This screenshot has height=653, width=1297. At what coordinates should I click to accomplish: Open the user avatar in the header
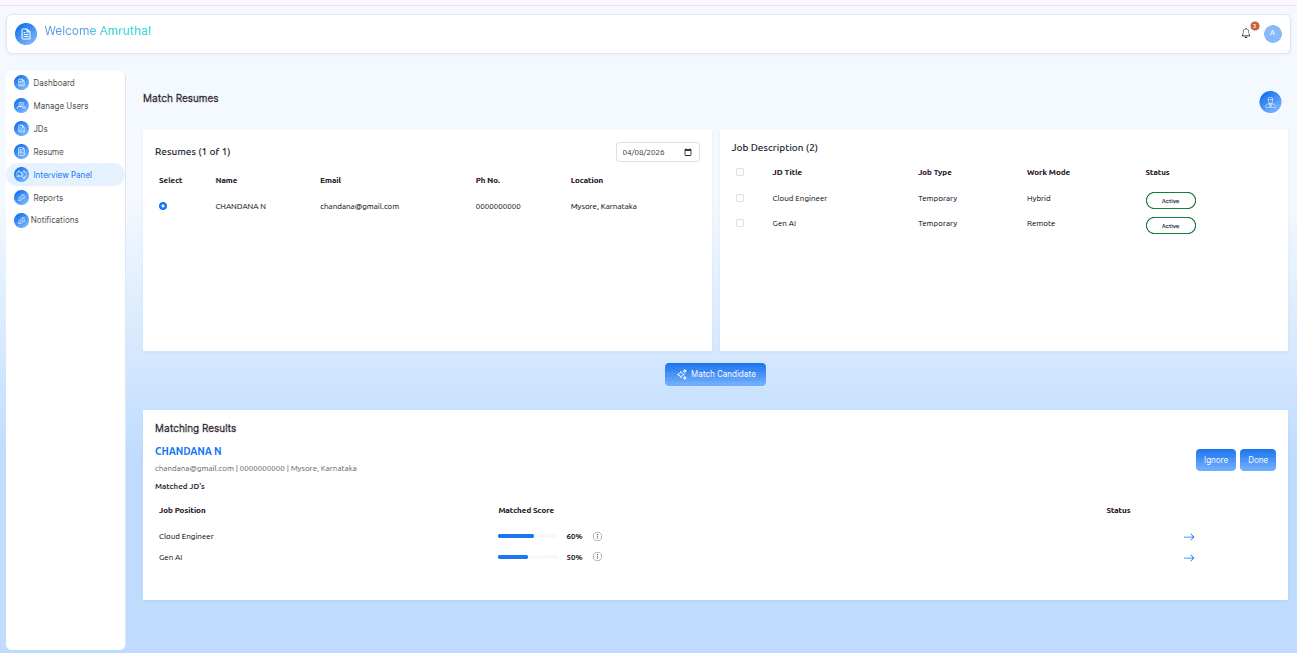[x=1272, y=33]
